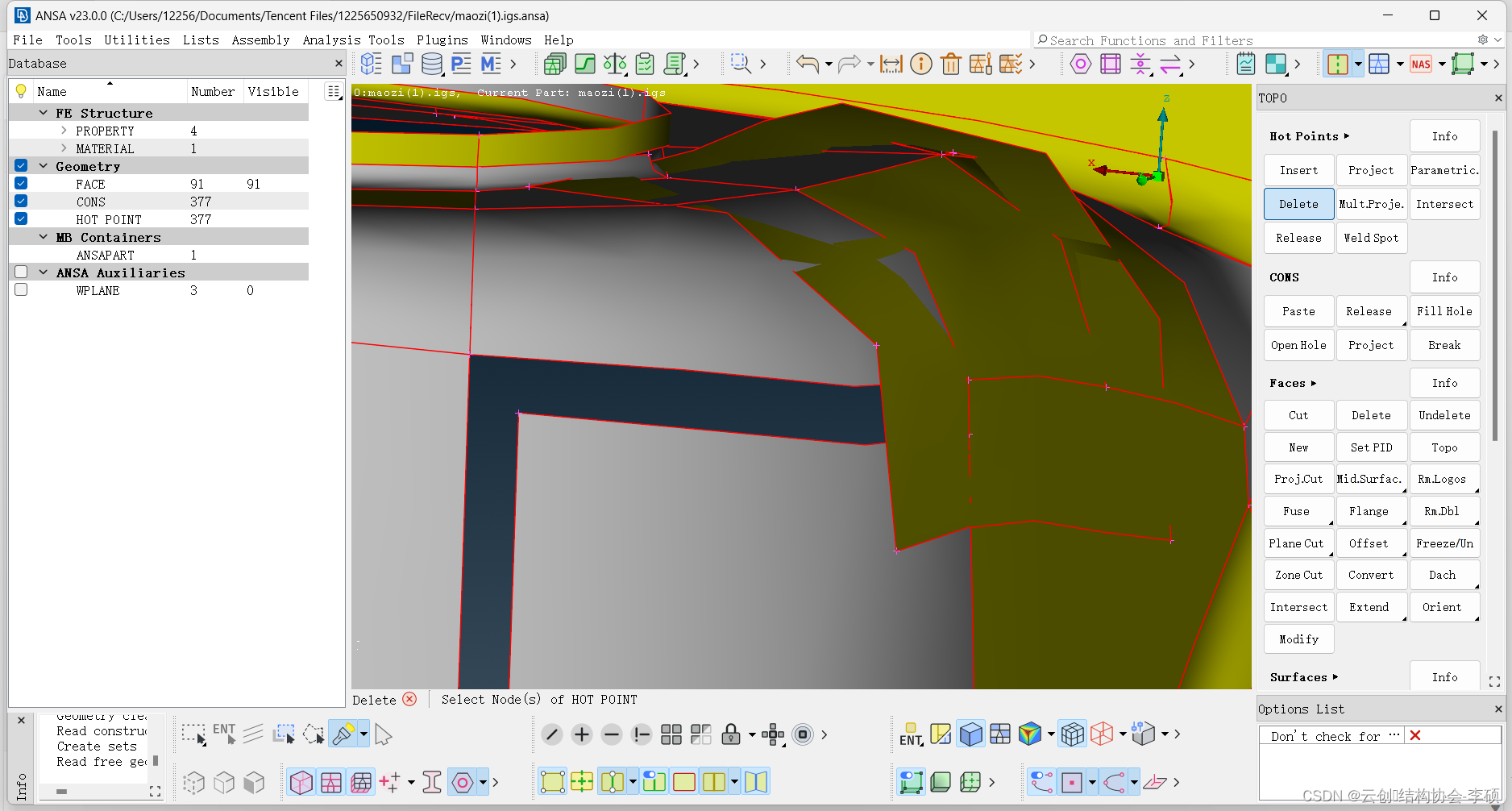Click the NAS deck icon

click(x=1421, y=64)
